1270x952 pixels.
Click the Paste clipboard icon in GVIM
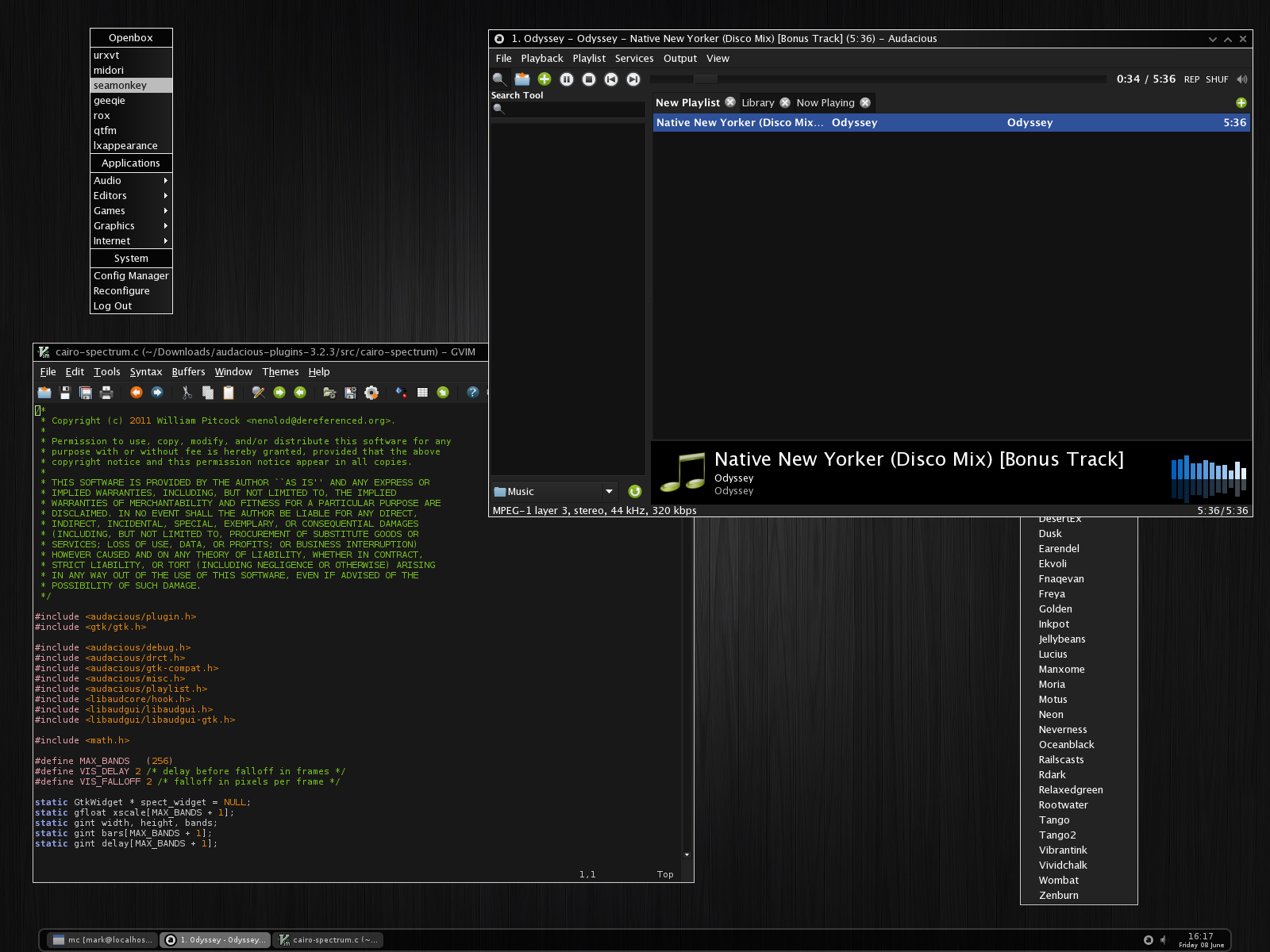(x=229, y=392)
